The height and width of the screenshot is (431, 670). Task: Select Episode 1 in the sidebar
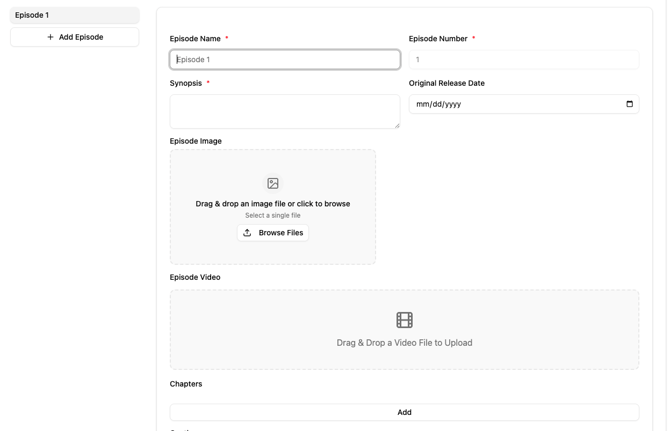click(74, 15)
